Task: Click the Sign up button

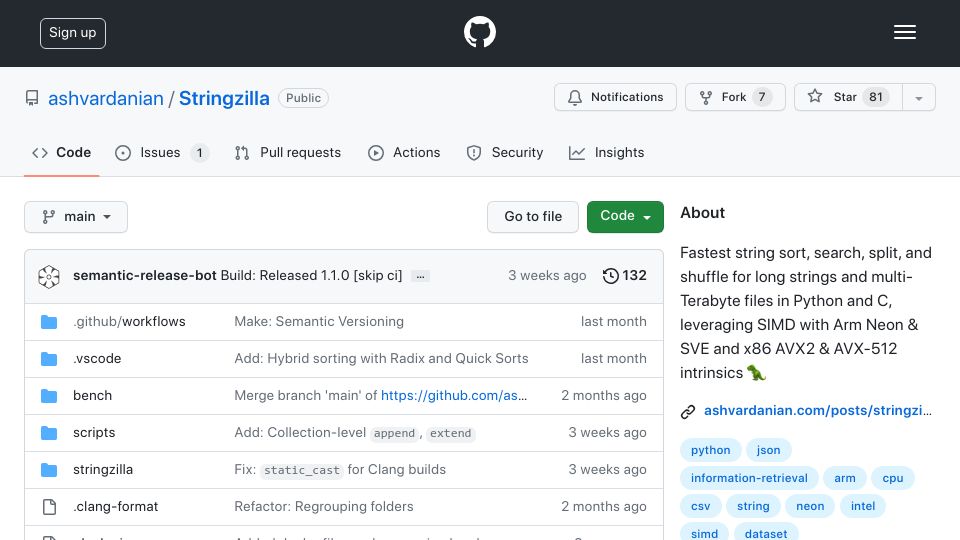Action: pos(73,33)
